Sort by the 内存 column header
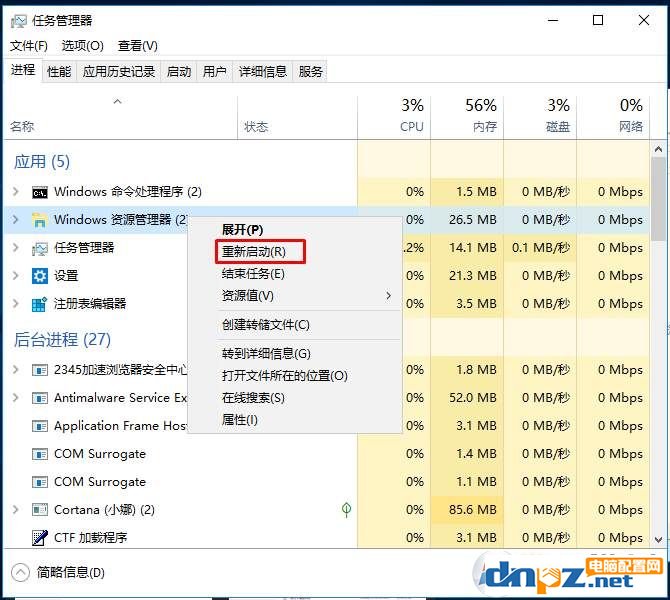Screen dimensions: 670x600 click(x=467, y=118)
